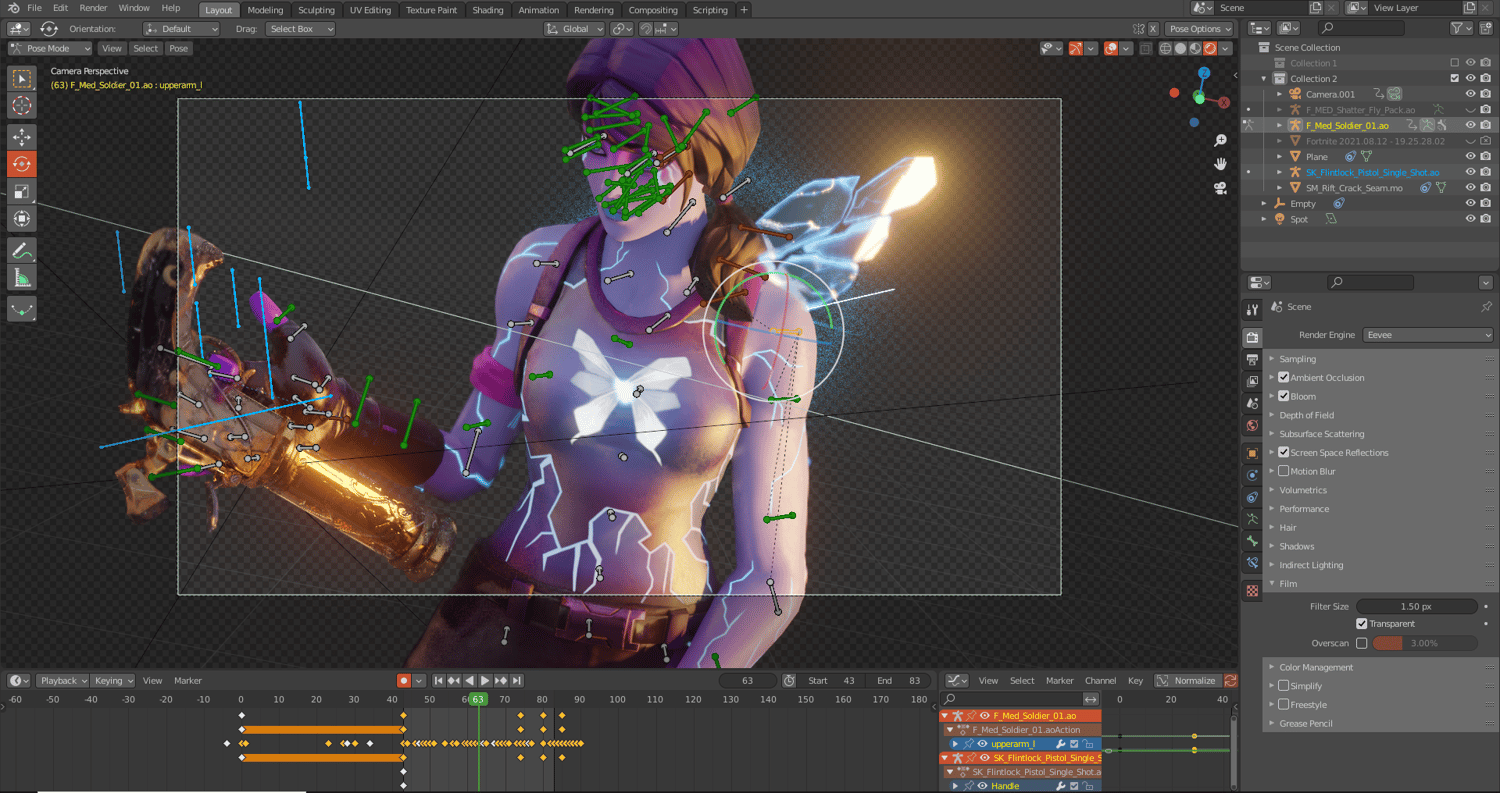Activate the Move tool
This screenshot has height=793, width=1500.
click(x=22, y=136)
